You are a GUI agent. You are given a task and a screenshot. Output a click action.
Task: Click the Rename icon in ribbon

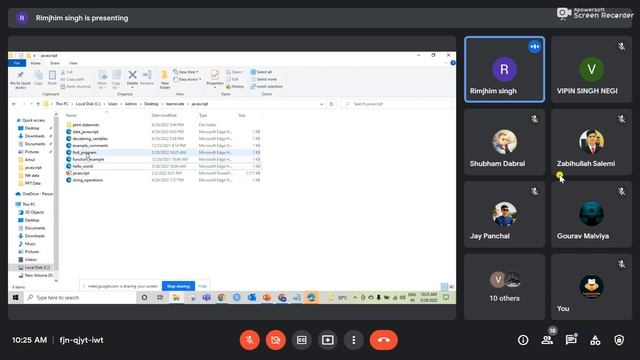pos(147,78)
